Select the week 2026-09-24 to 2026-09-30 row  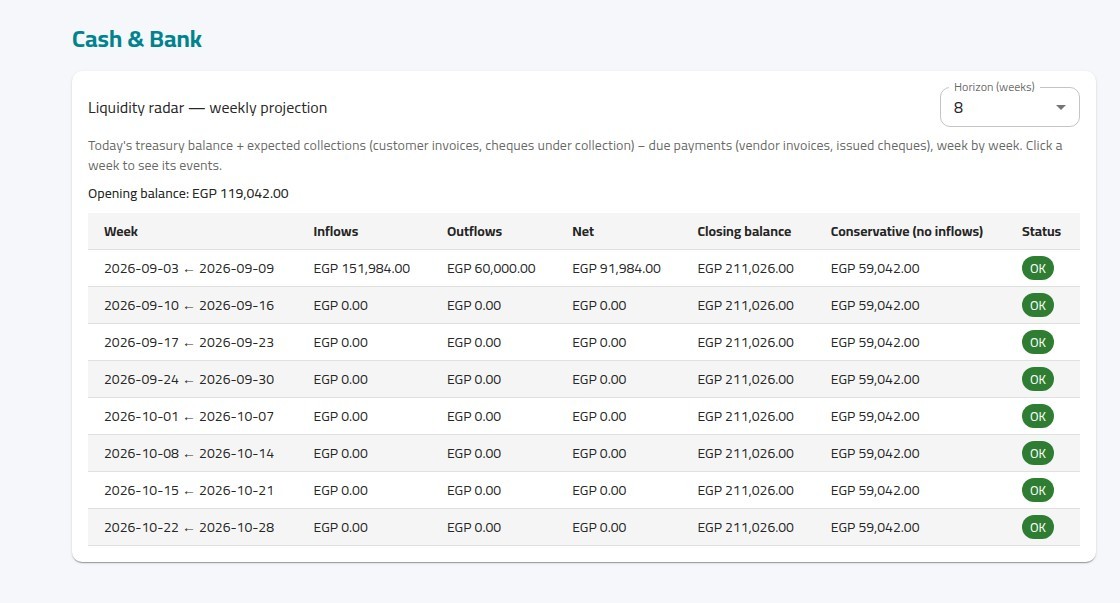[x=584, y=379]
